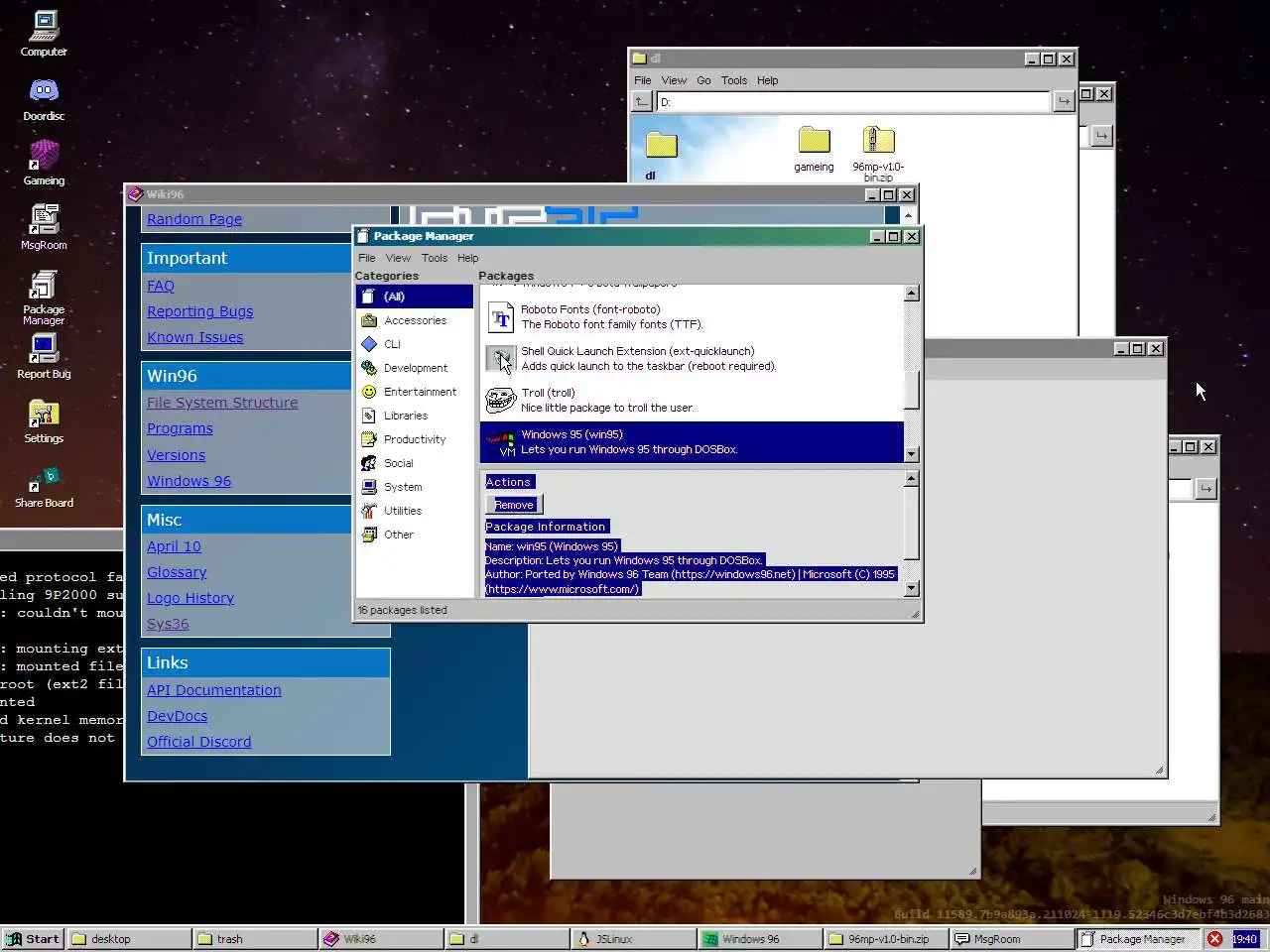Switch to Windows 96 taskbar item

point(761,939)
